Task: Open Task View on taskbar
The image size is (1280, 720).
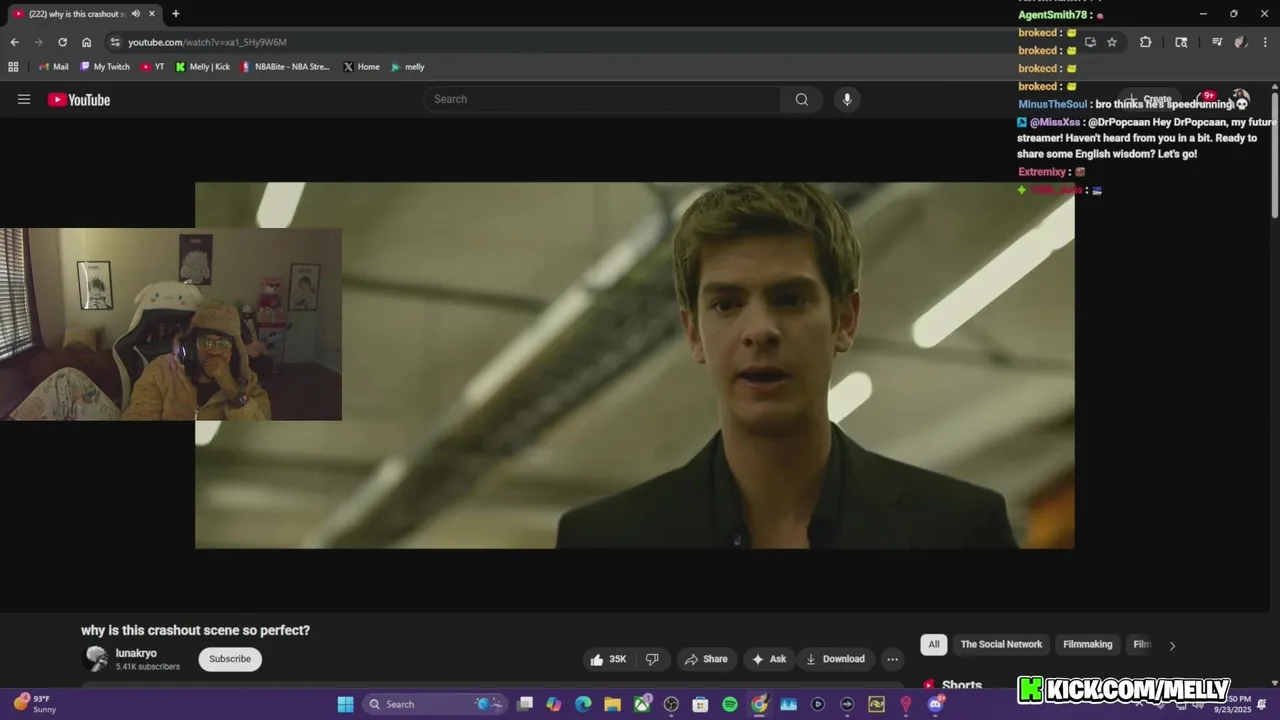Action: [525, 704]
